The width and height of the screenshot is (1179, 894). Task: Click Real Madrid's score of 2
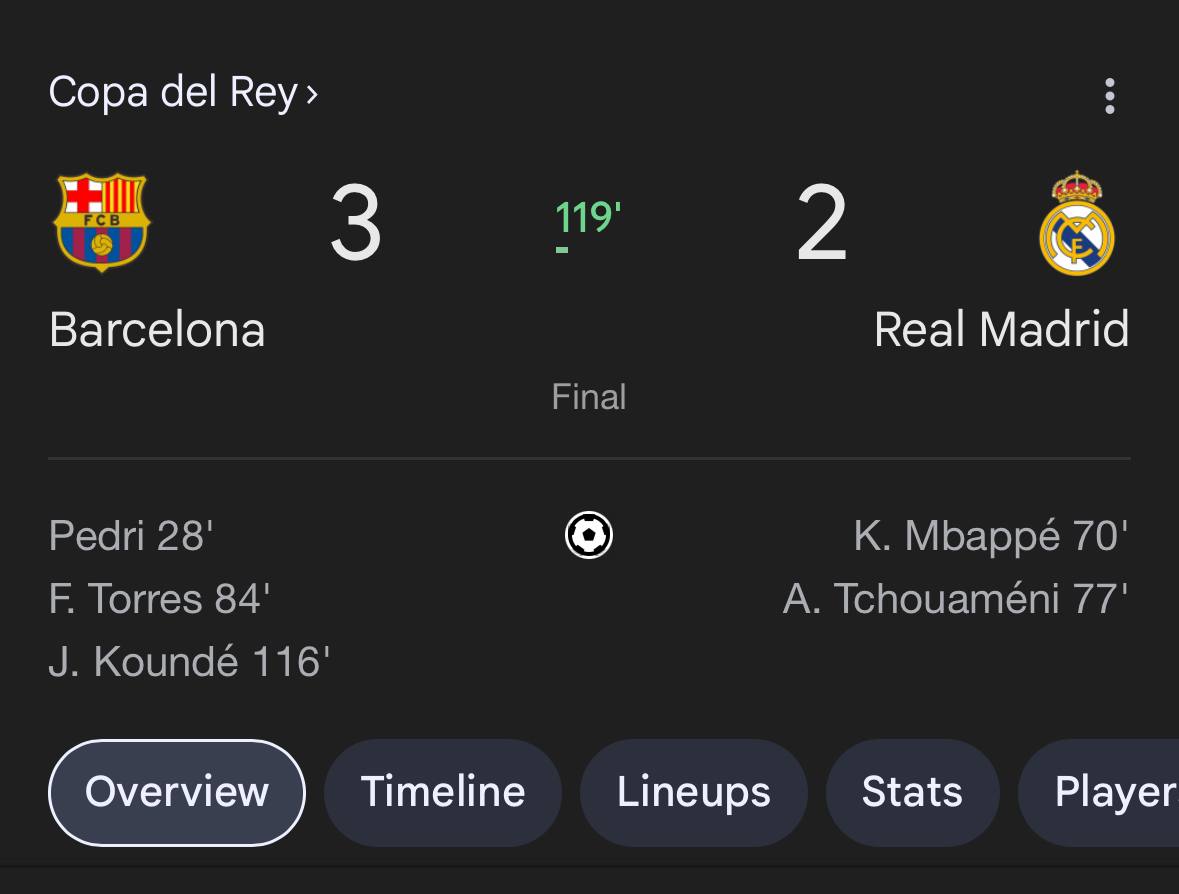click(x=822, y=223)
